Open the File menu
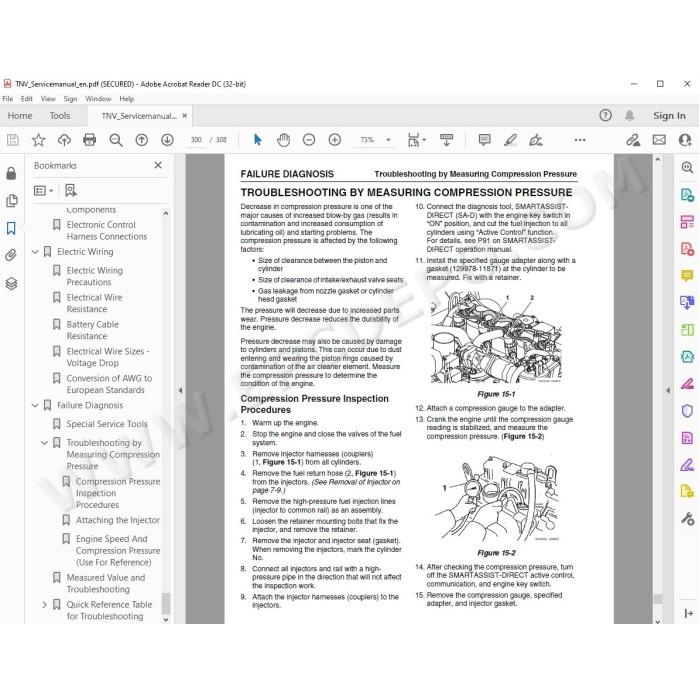This screenshot has height=700, width=700. coord(8,99)
